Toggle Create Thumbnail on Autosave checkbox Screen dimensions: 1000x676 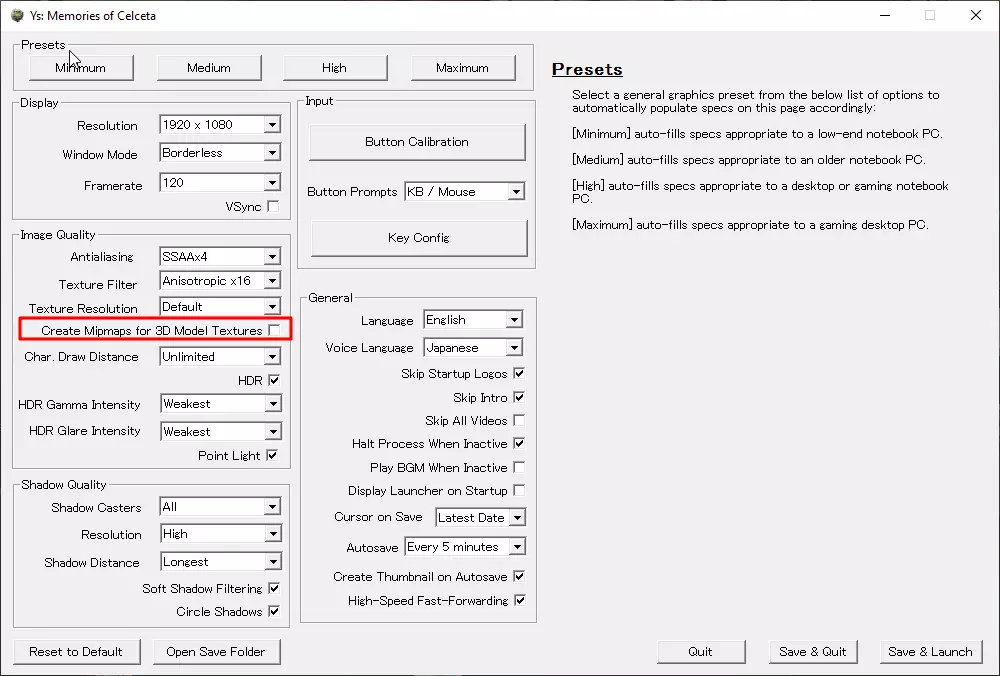pos(519,576)
